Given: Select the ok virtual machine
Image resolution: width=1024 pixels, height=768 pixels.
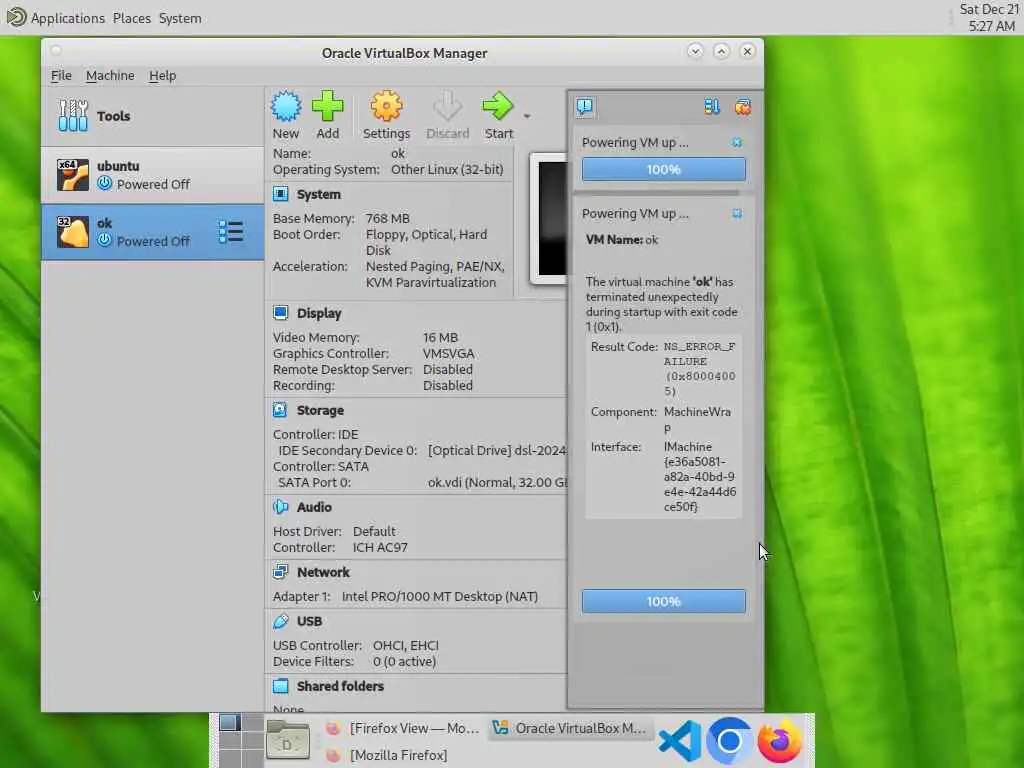Looking at the screenshot, I should pos(153,232).
